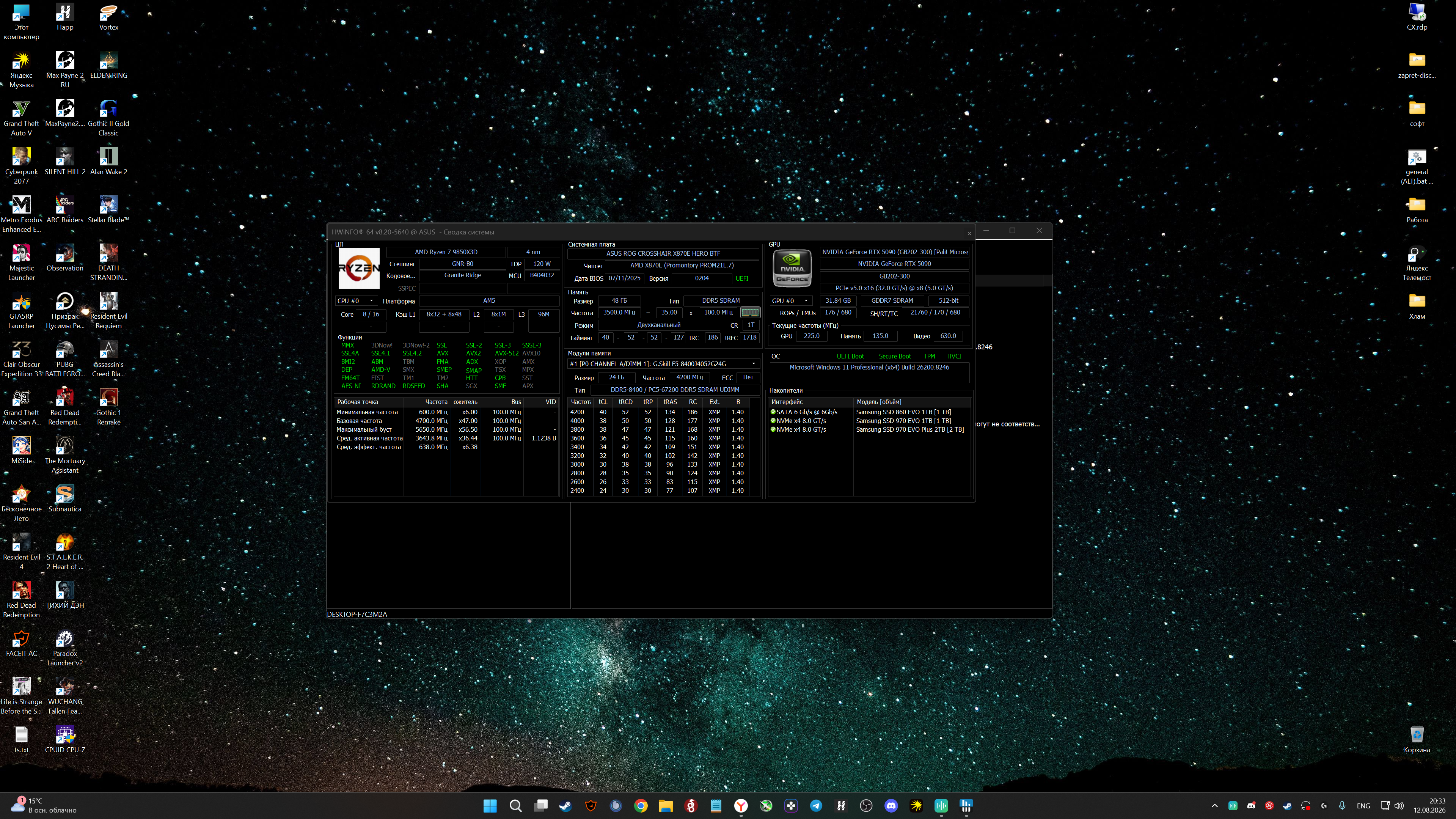Image resolution: width=1456 pixels, height=819 pixels.
Task: Select the Subnautica desktop shortcut
Action: click(65, 498)
